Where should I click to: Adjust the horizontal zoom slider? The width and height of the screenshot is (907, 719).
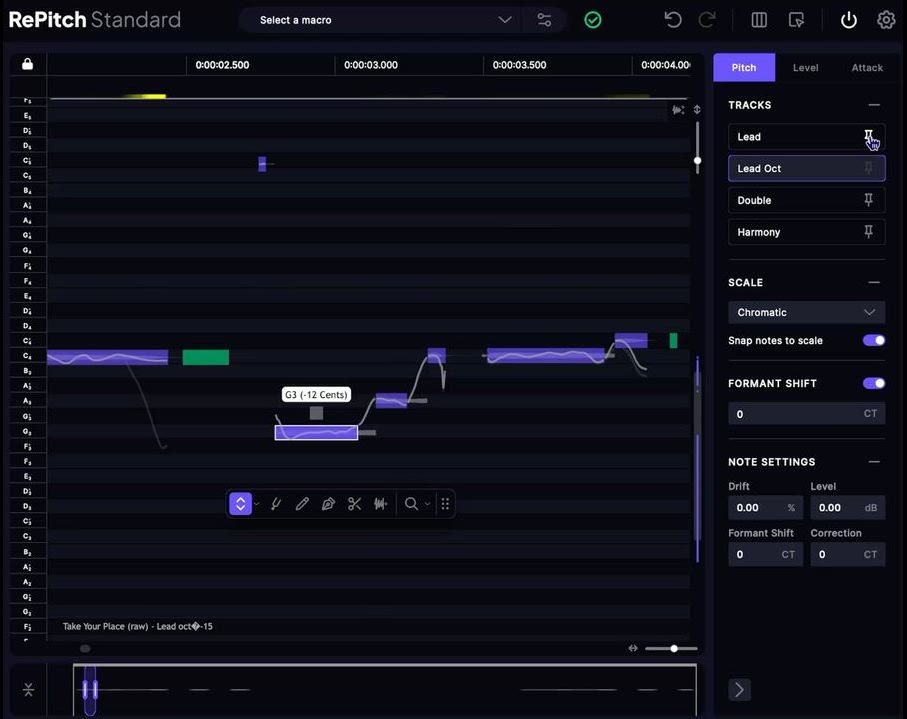click(x=674, y=648)
